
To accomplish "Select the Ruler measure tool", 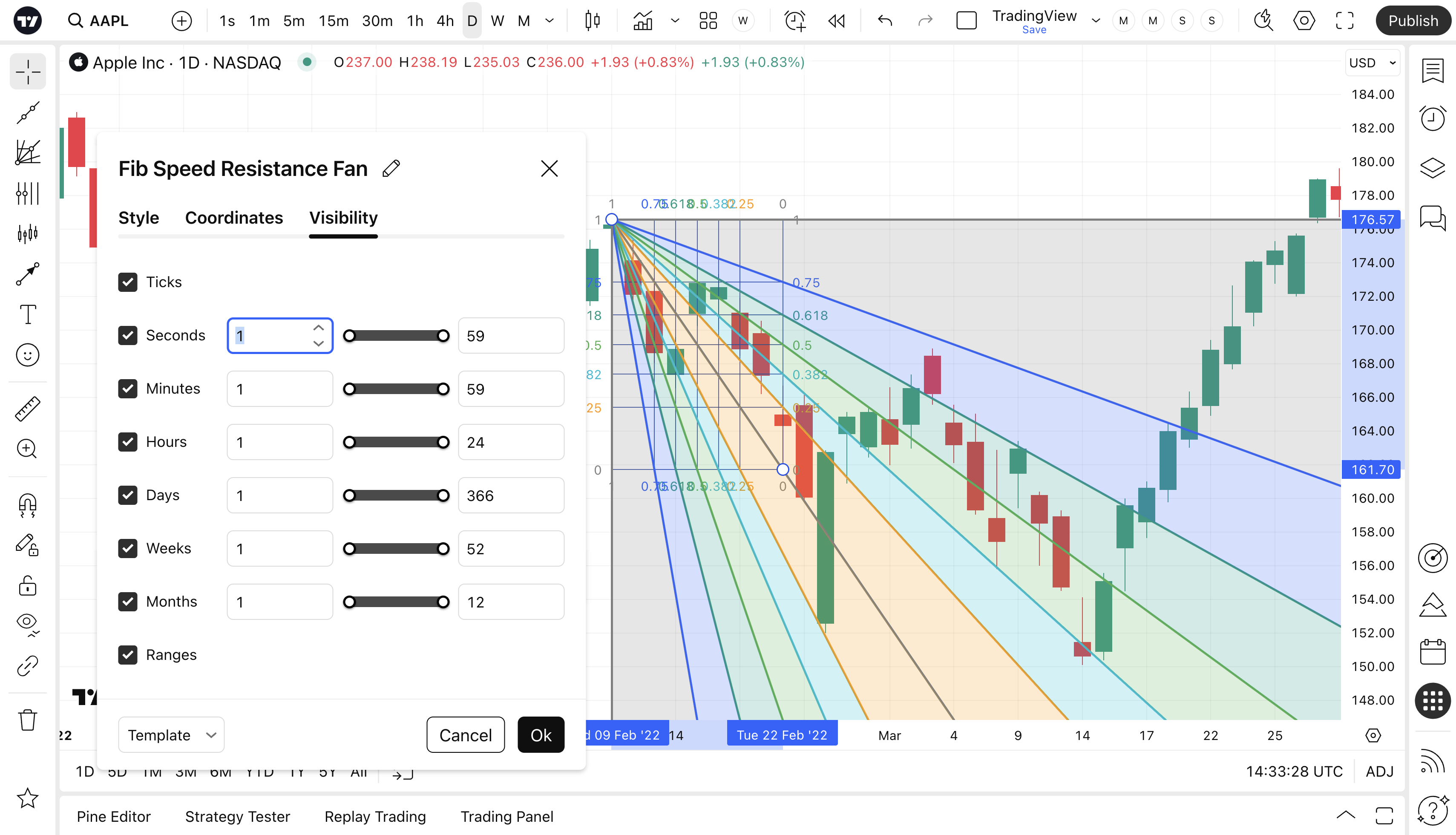I will 27,408.
